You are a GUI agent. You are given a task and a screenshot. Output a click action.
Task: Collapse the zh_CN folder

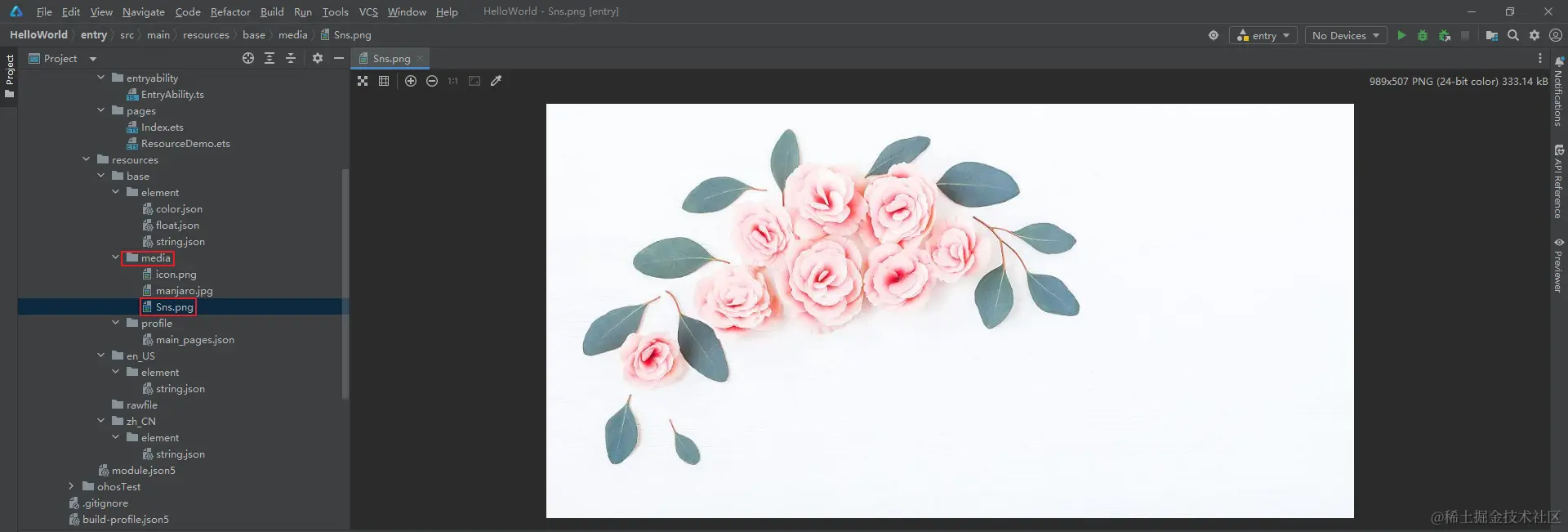101,421
